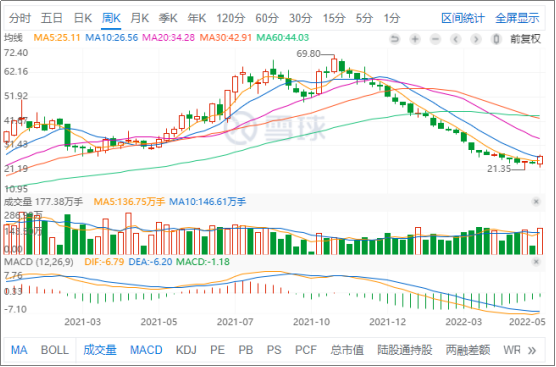Image resolution: width=556 pixels, height=367 pixels.
Task: Click the candlestick style icon
Action: click(497, 39)
